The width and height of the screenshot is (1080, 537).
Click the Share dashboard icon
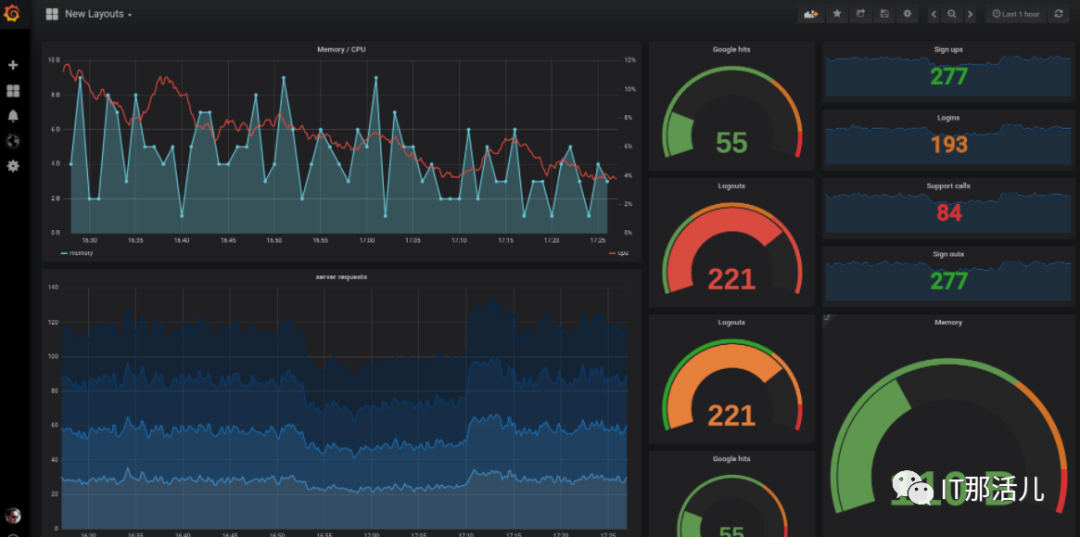click(x=860, y=14)
